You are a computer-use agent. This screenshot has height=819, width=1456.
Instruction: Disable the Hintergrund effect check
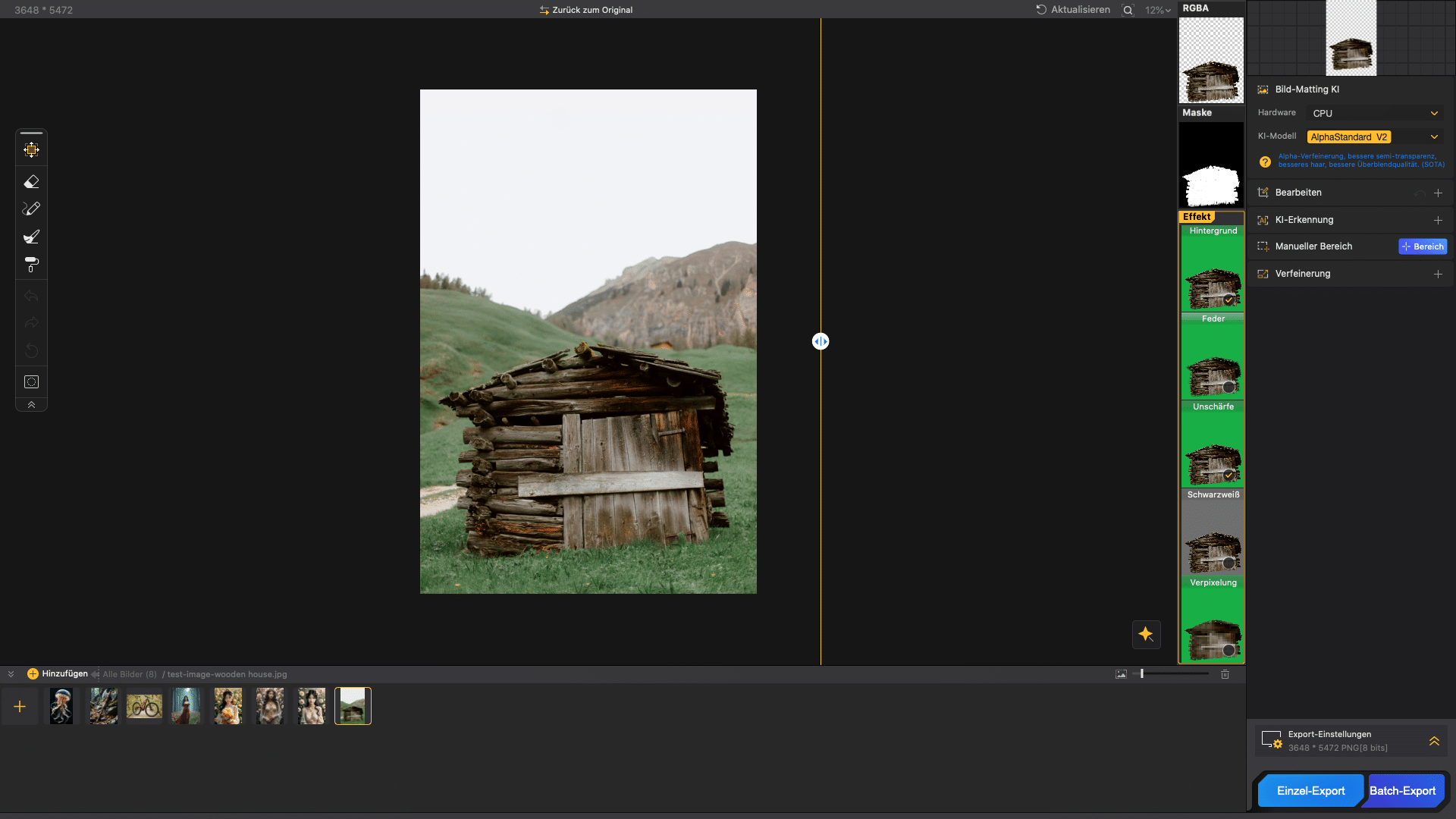(x=1228, y=300)
